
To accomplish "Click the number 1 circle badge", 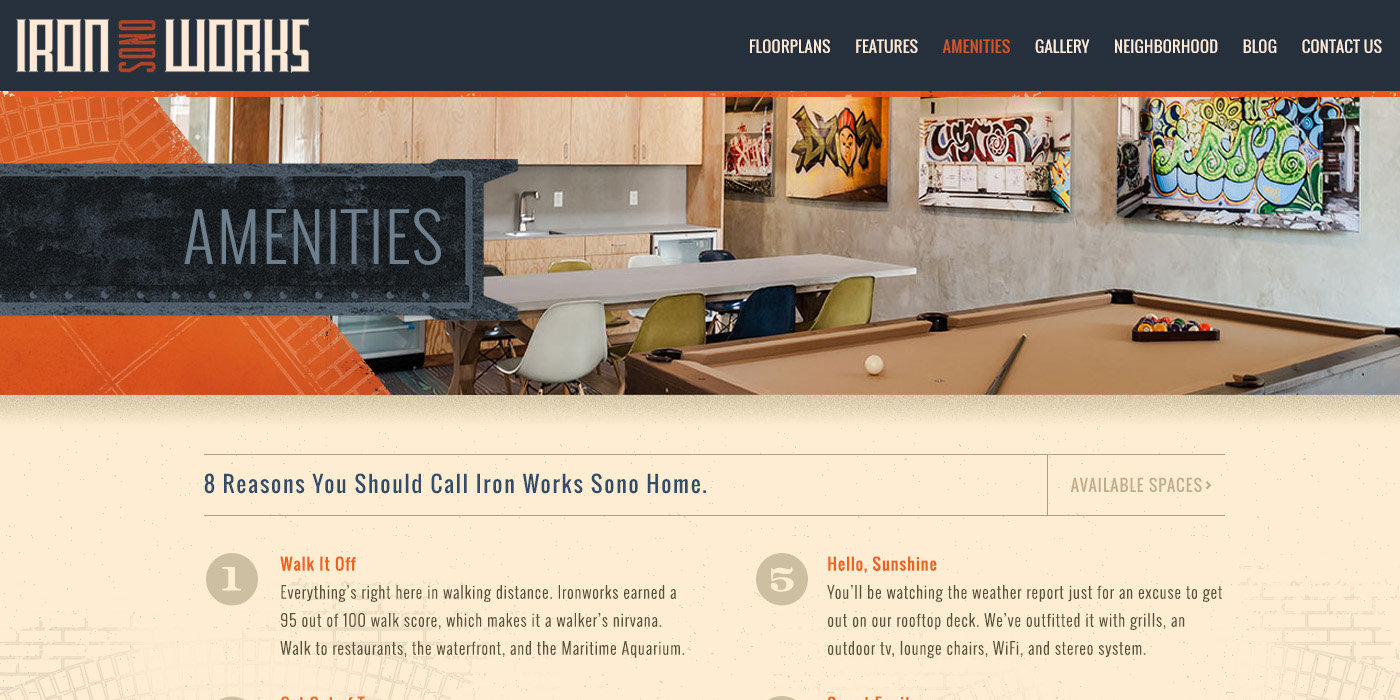I will coord(232,579).
